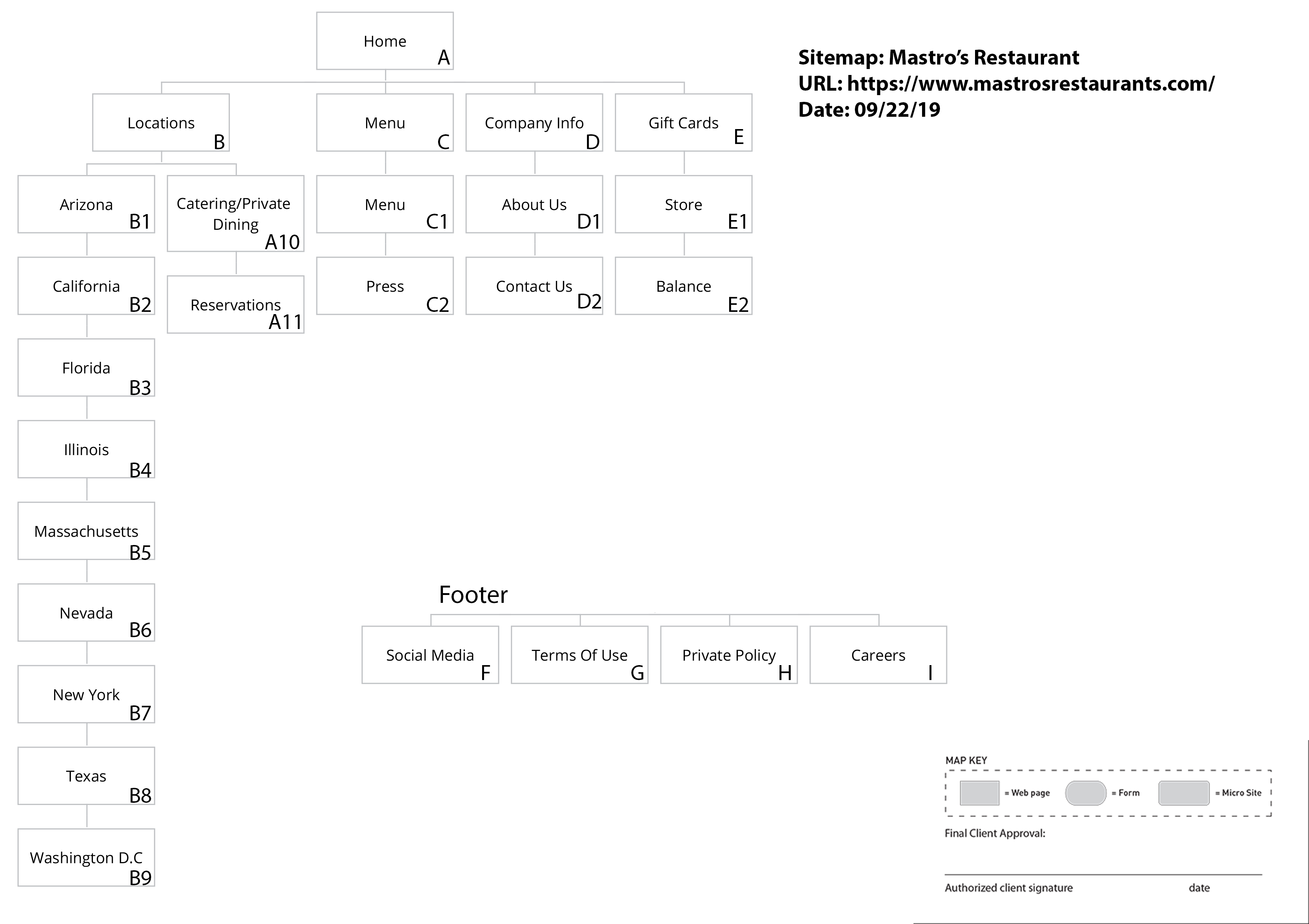1309x924 pixels.
Task: Click the mastrosrestaurants.com URL text
Action: point(1031,84)
